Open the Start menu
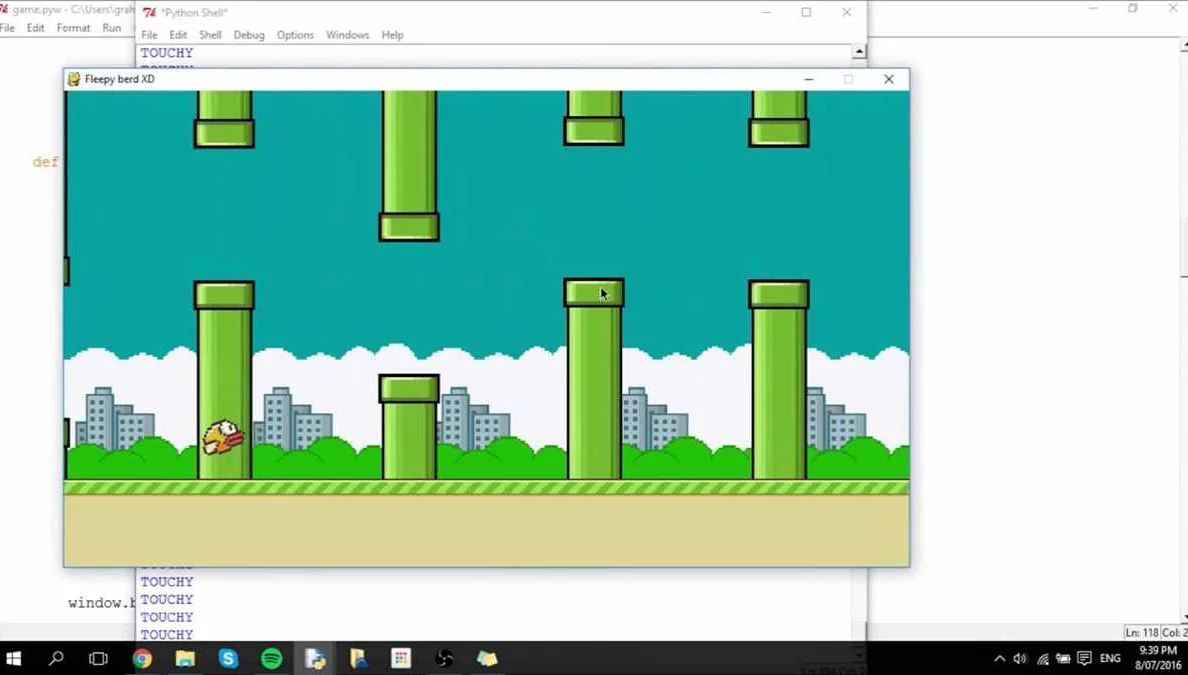The width and height of the screenshot is (1188, 675). [x=14, y=659]
